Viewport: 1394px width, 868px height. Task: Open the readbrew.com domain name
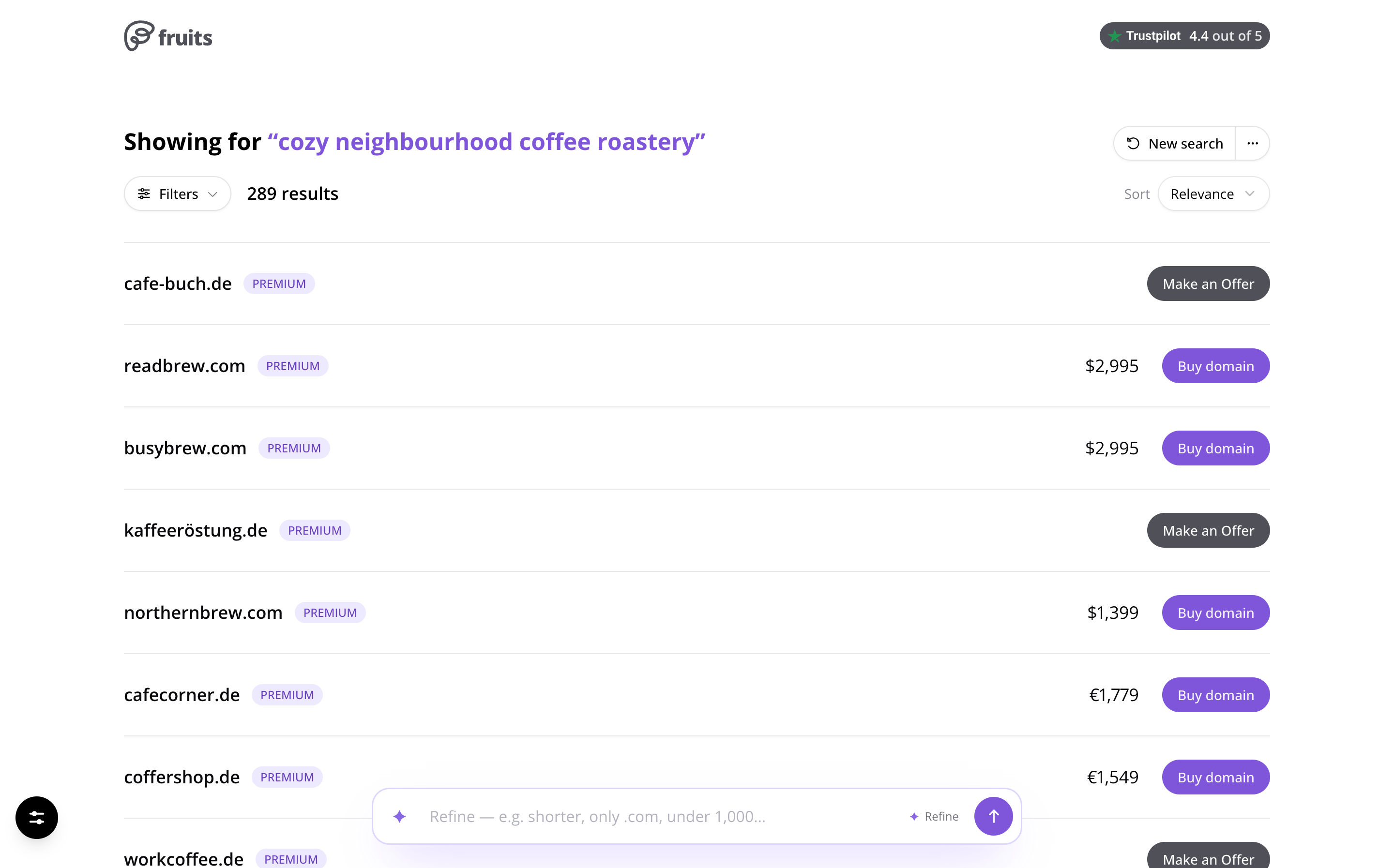184,366
